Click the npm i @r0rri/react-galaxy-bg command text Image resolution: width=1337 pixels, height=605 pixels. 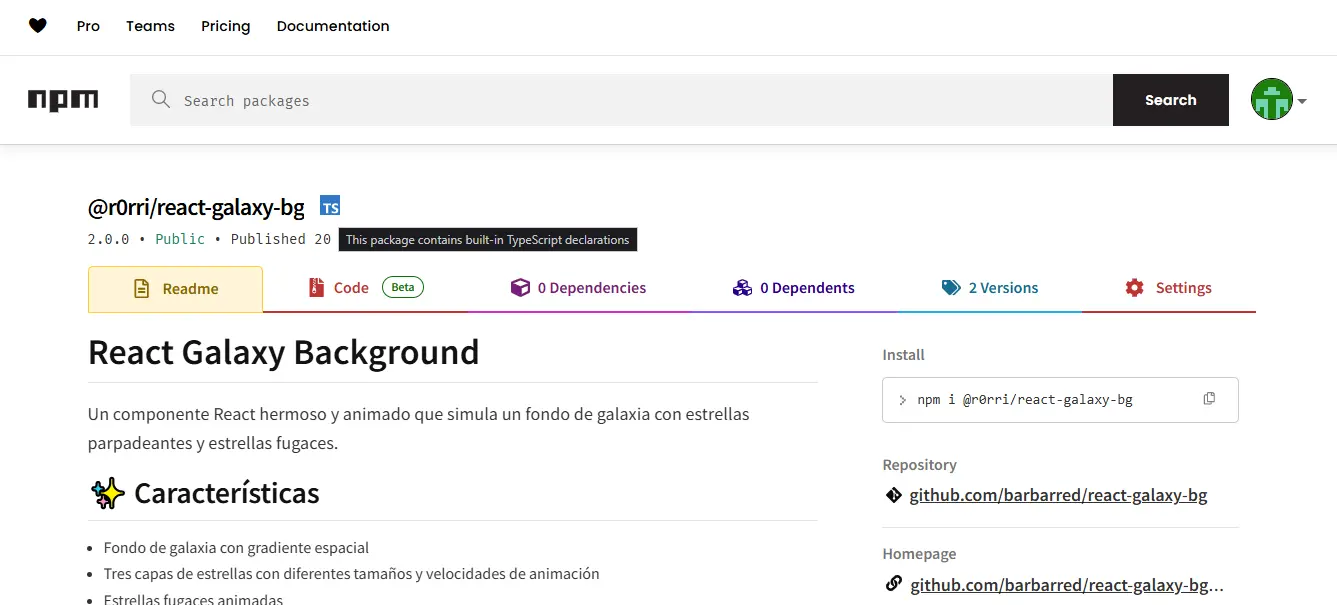pyautogui.click(x=1025, y=399)
